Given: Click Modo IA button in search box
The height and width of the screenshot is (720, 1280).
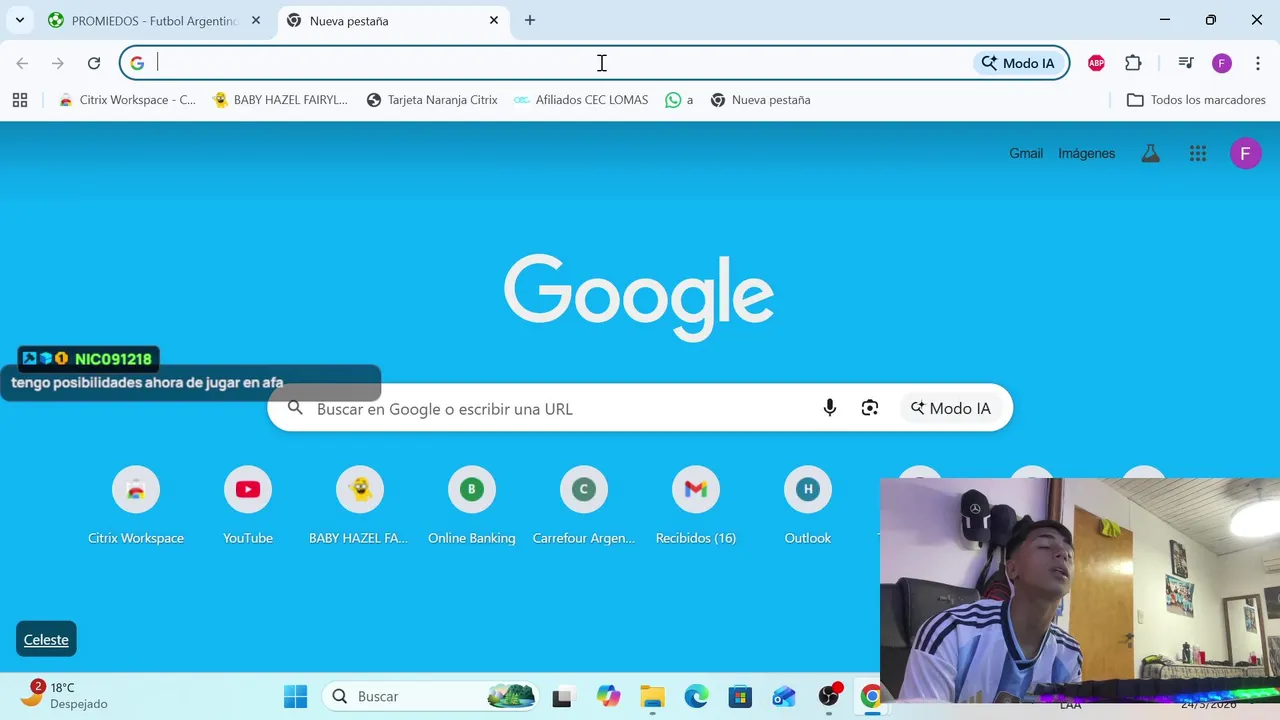Looking at the screenshot, I should pyautogui.click(x=950, y=408).
